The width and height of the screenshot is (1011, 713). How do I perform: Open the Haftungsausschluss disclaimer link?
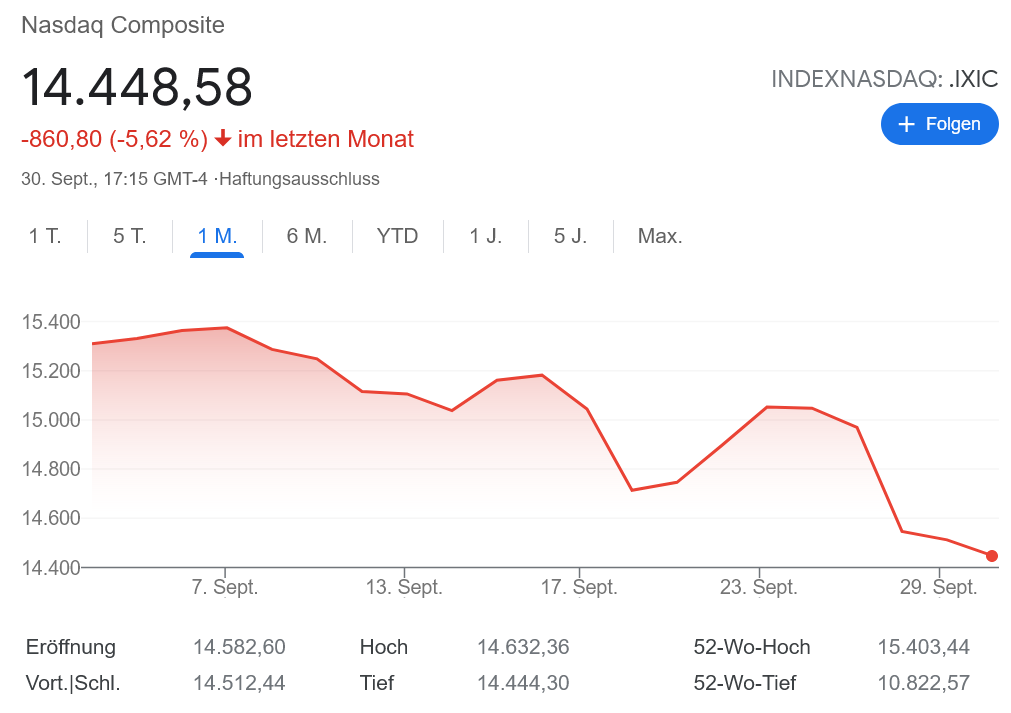point(299,179)
